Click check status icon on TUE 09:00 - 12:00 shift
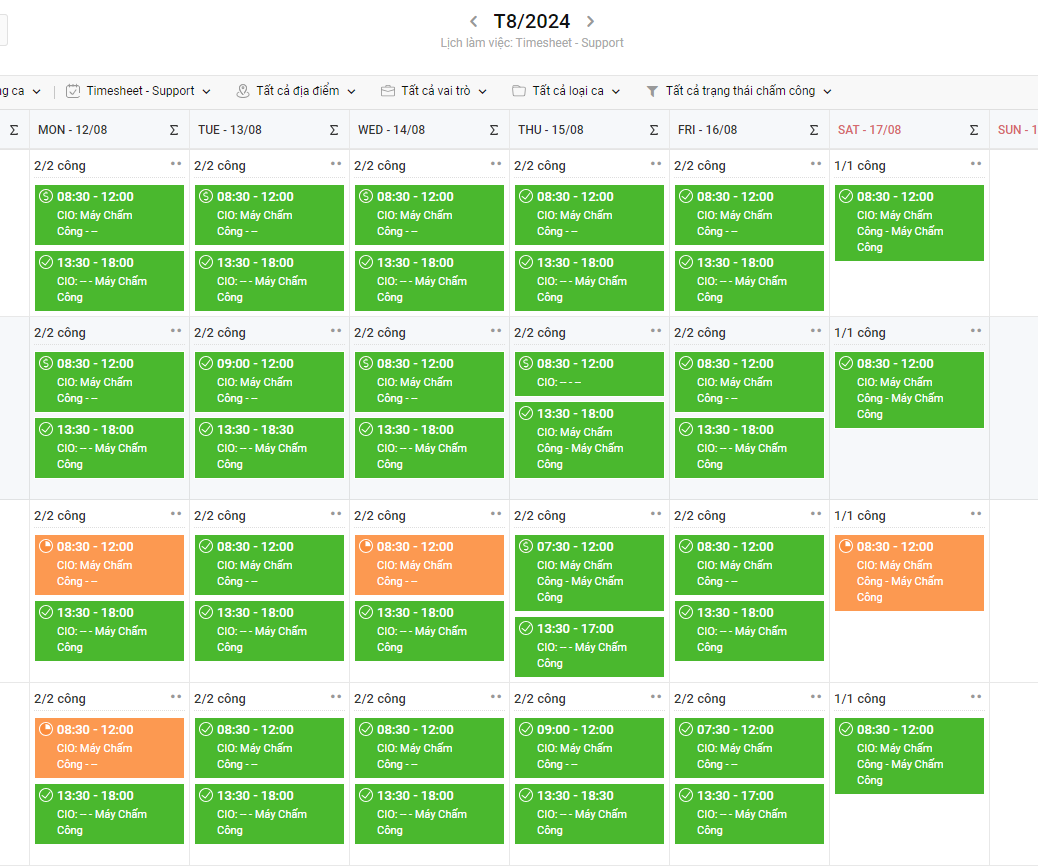 pyautogui.click(x=206, y=363)
